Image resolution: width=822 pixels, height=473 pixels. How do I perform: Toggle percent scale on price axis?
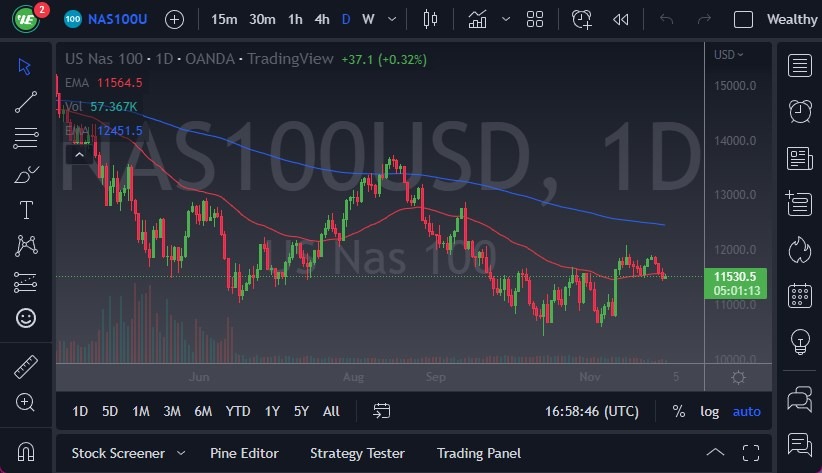tap(679, 411)
